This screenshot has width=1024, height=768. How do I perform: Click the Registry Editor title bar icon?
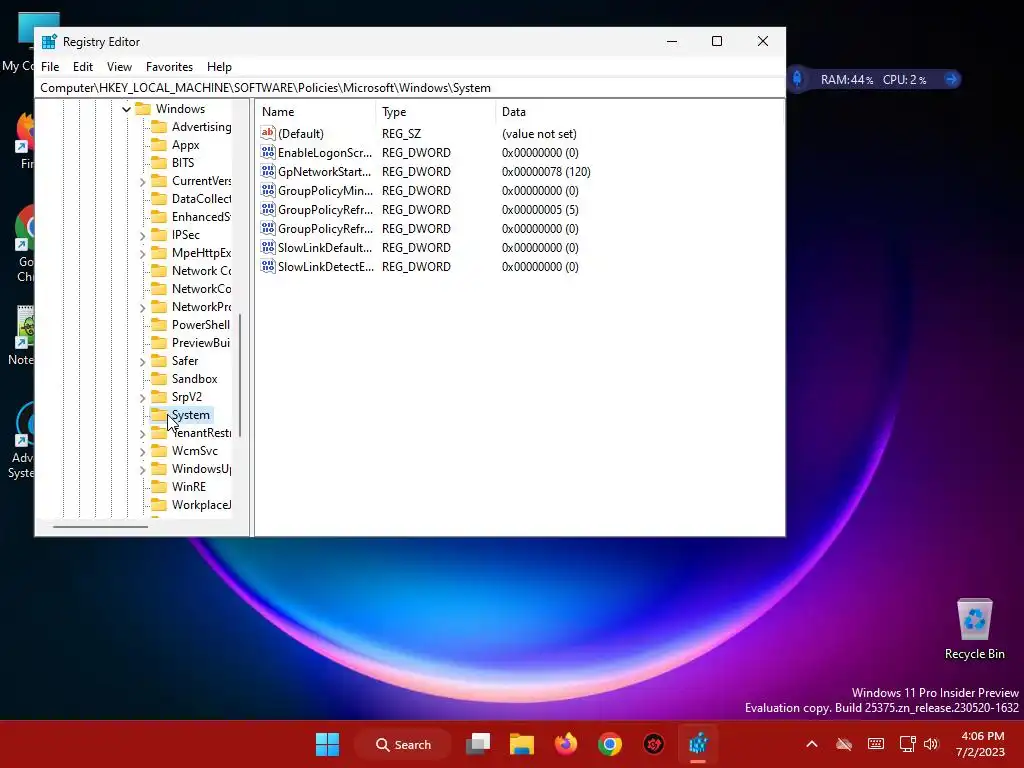(49, 42)
